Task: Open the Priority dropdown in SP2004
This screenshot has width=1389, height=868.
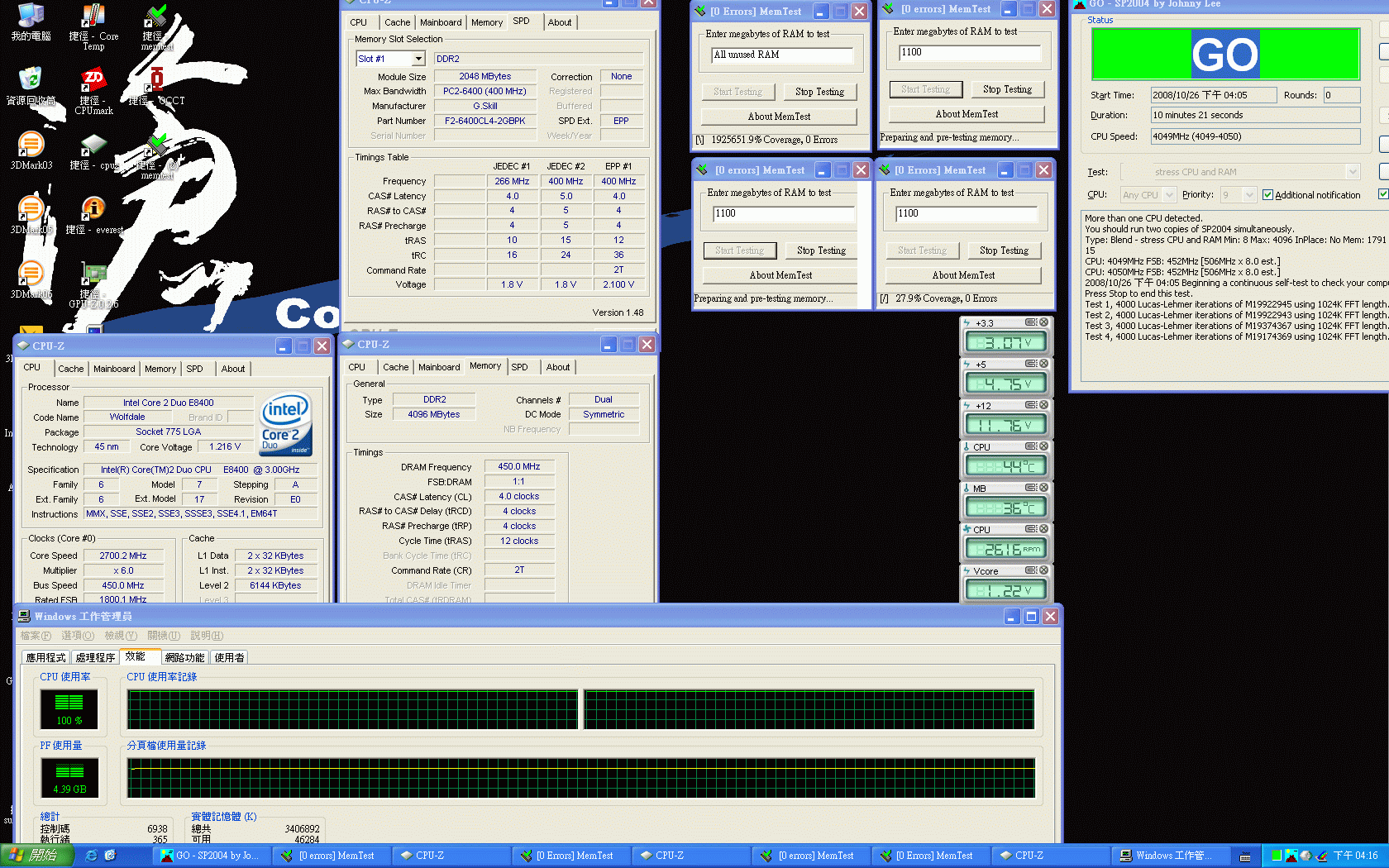Action: pos(1250,195)
